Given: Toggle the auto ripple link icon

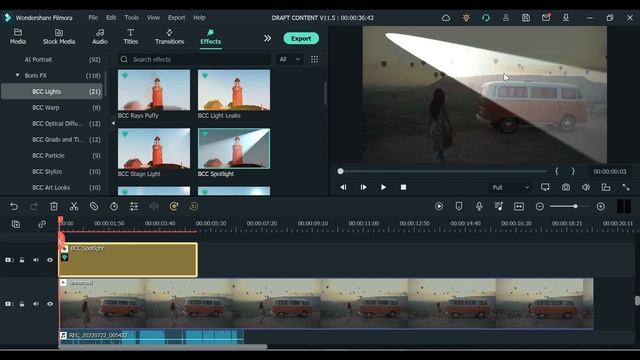Looking at the screenshot, I should point(42,224).
